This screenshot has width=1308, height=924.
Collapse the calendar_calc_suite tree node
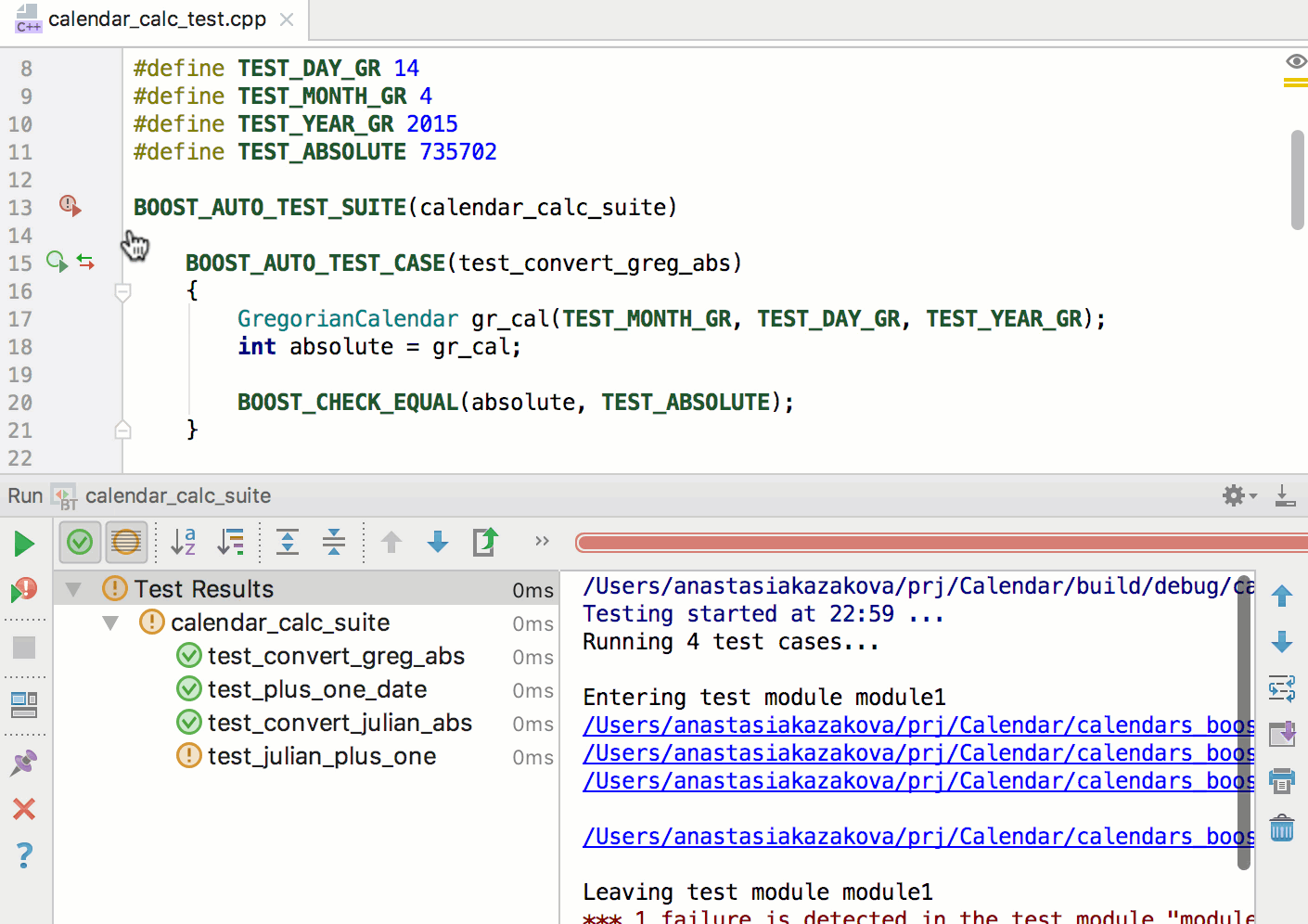[110, 622]
